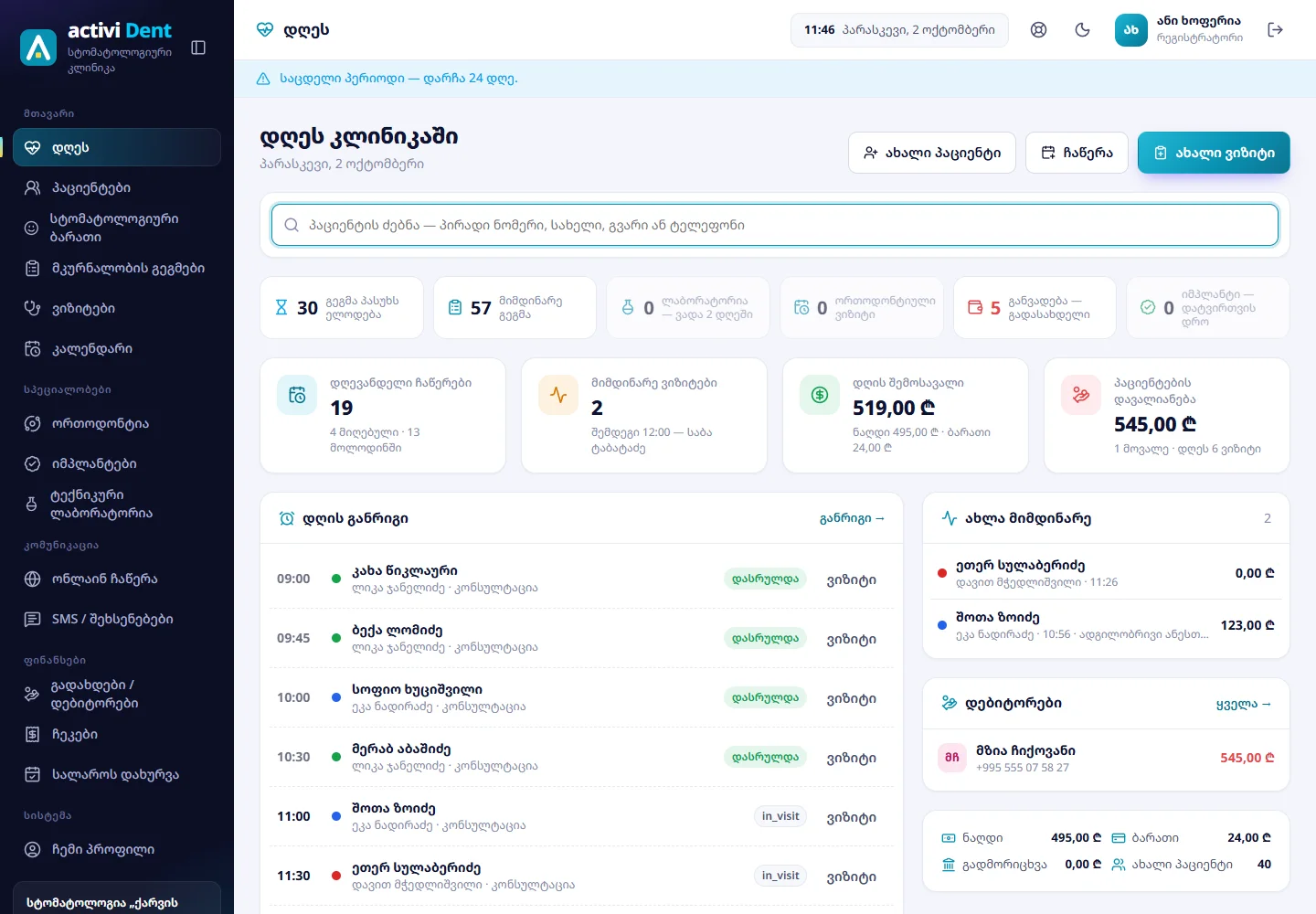Screen dimensions: 1316x914
Task: Select 'ვიზიტები' in the sidebar
Action: click(117, 308)
